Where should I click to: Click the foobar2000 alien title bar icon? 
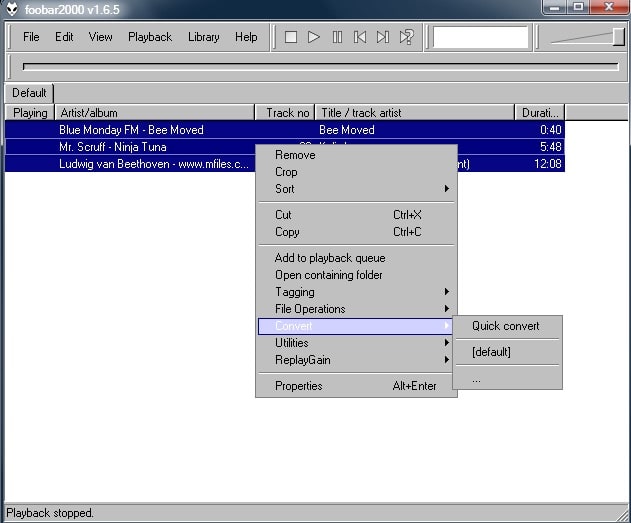(x=12, y=9)
